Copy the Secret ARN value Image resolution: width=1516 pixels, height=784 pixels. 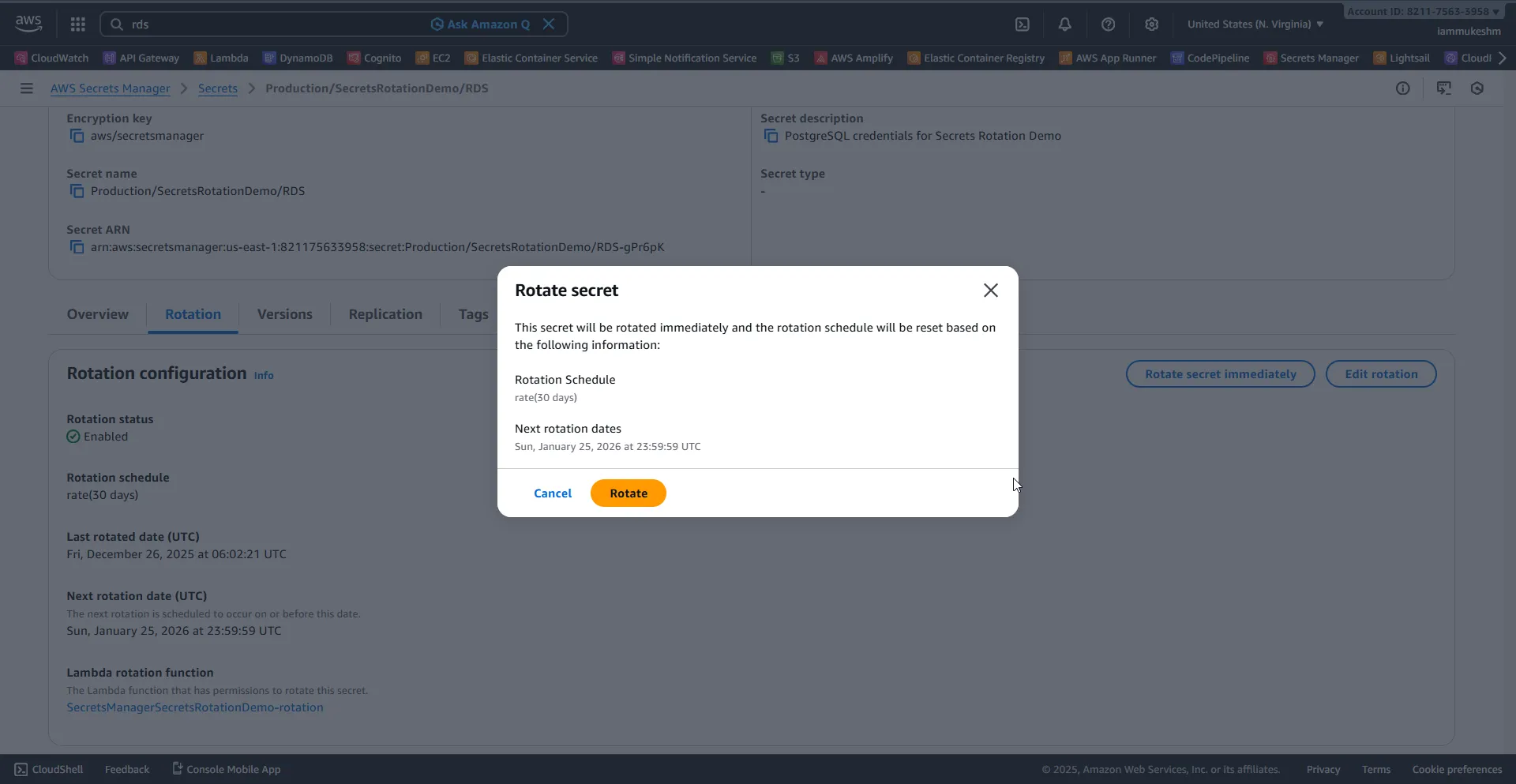[x=77, y=247]
